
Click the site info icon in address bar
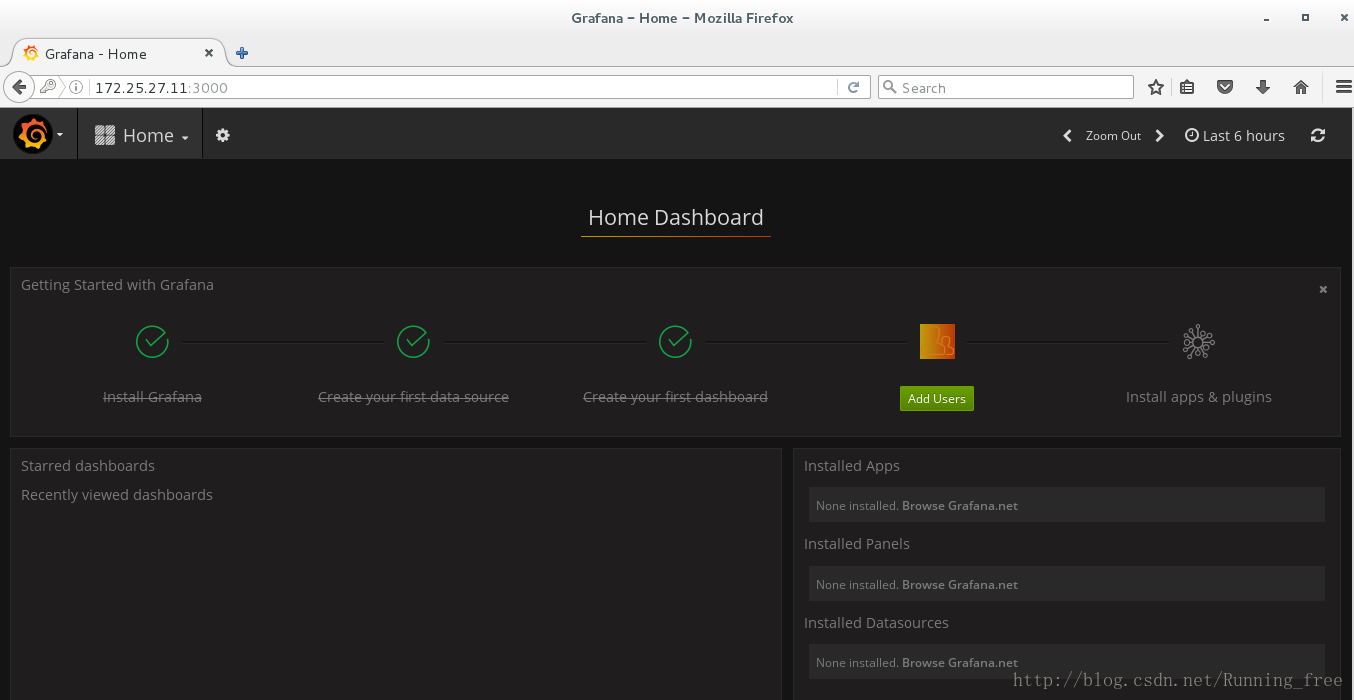coord(76,87)
